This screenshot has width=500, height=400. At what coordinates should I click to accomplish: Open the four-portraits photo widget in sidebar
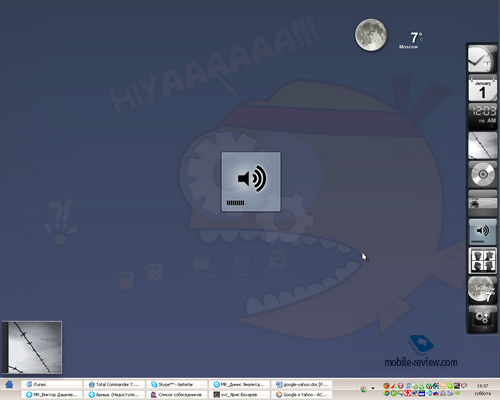(x=482, y=260)
